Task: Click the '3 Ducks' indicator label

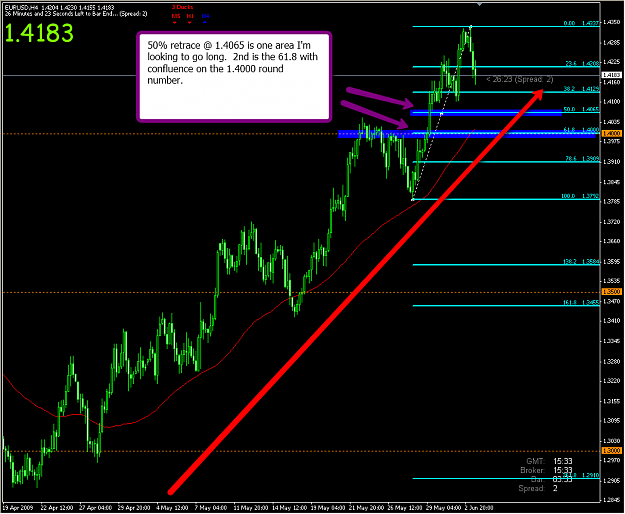Action: pos(183,7)
